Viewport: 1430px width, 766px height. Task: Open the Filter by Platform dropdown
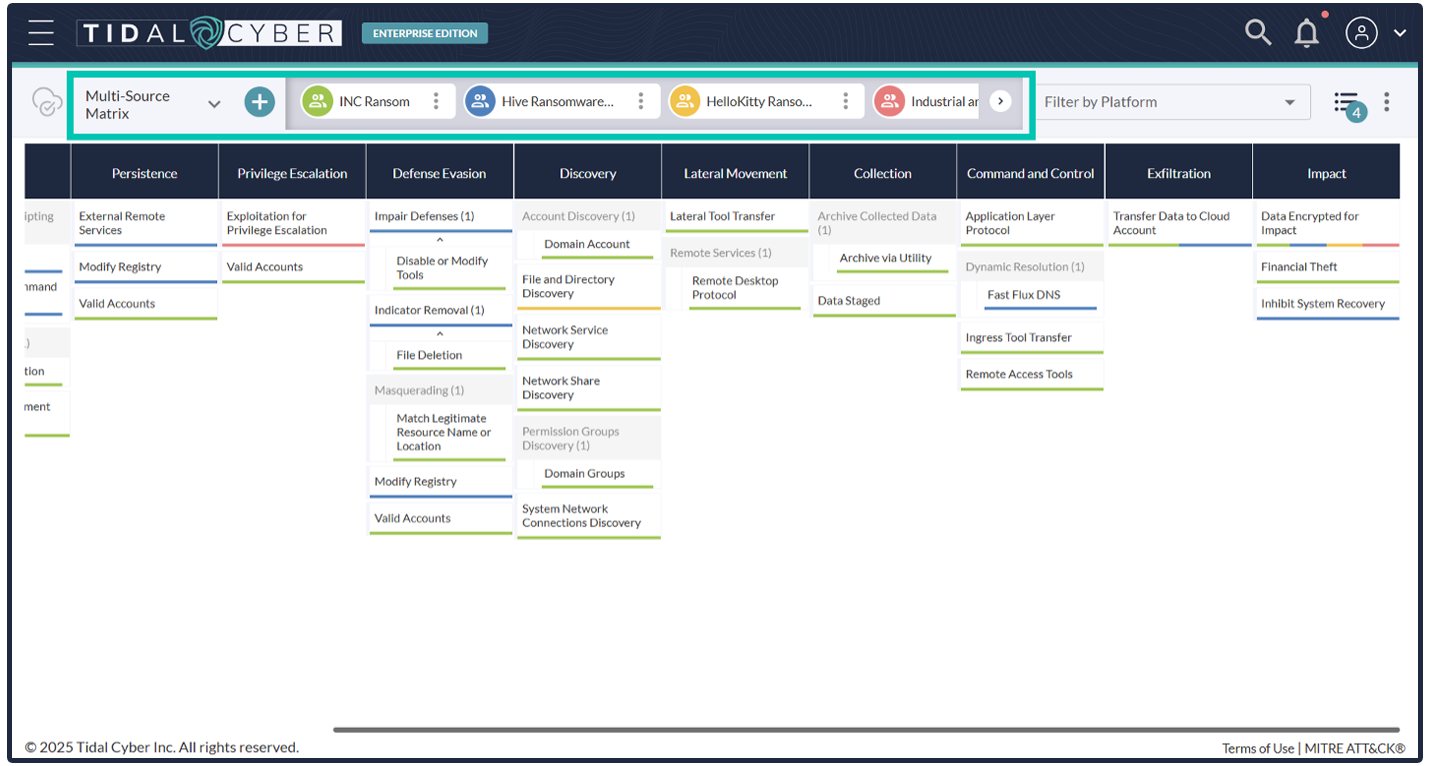(1169, 102)
